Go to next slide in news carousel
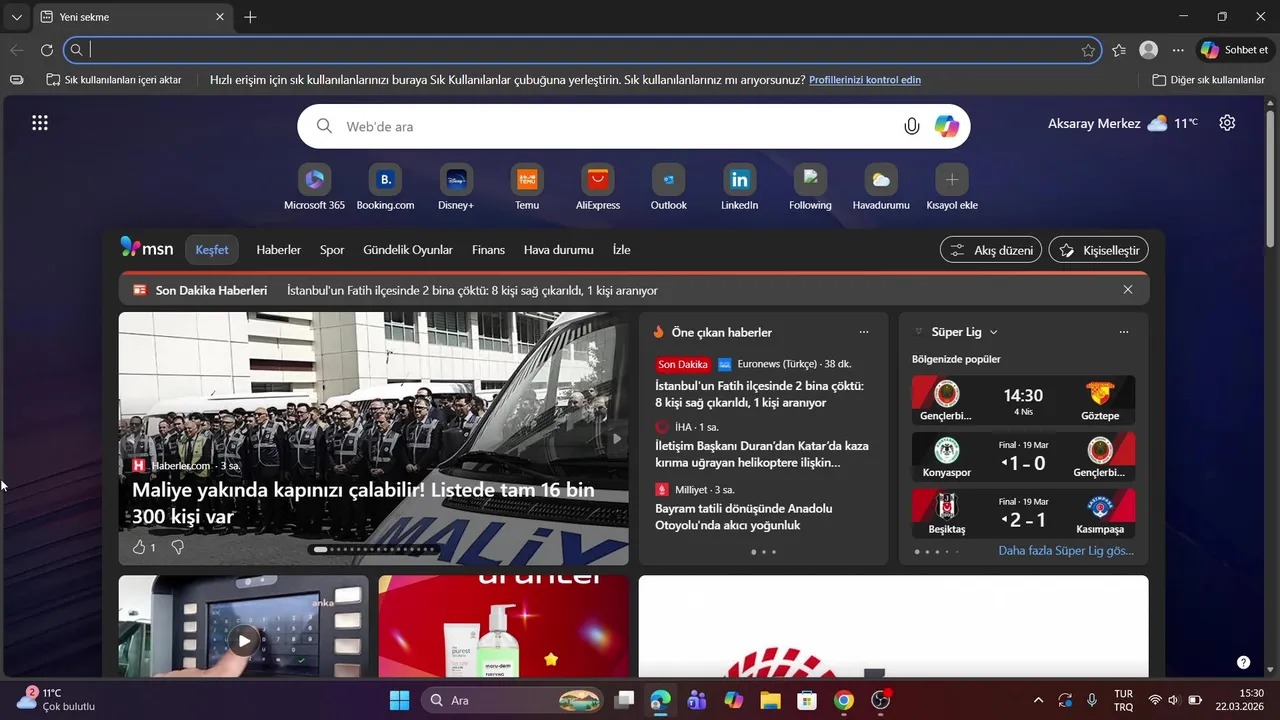This screenshot has height=720, width=1280. pyautogui.click(x=617, y=438)
